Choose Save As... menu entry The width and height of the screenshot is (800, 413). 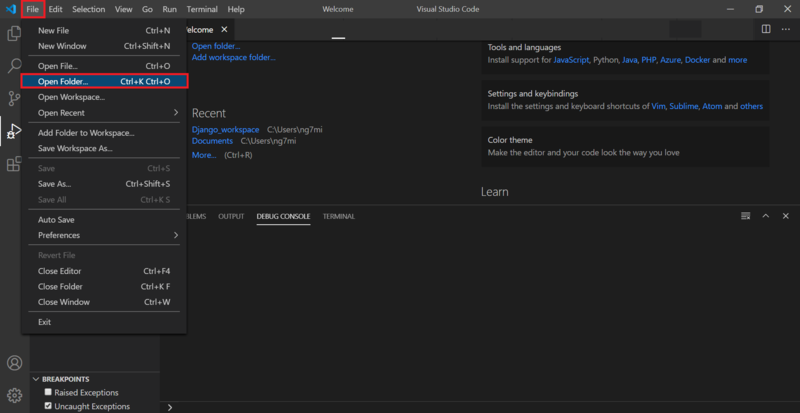coord(104,184)
